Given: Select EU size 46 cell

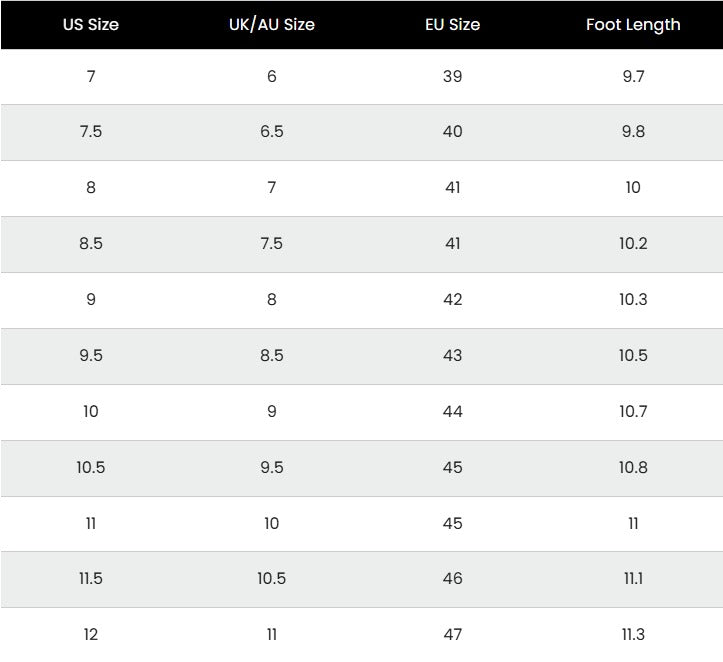Looking at the screenshot, I should tap(452, 579).
